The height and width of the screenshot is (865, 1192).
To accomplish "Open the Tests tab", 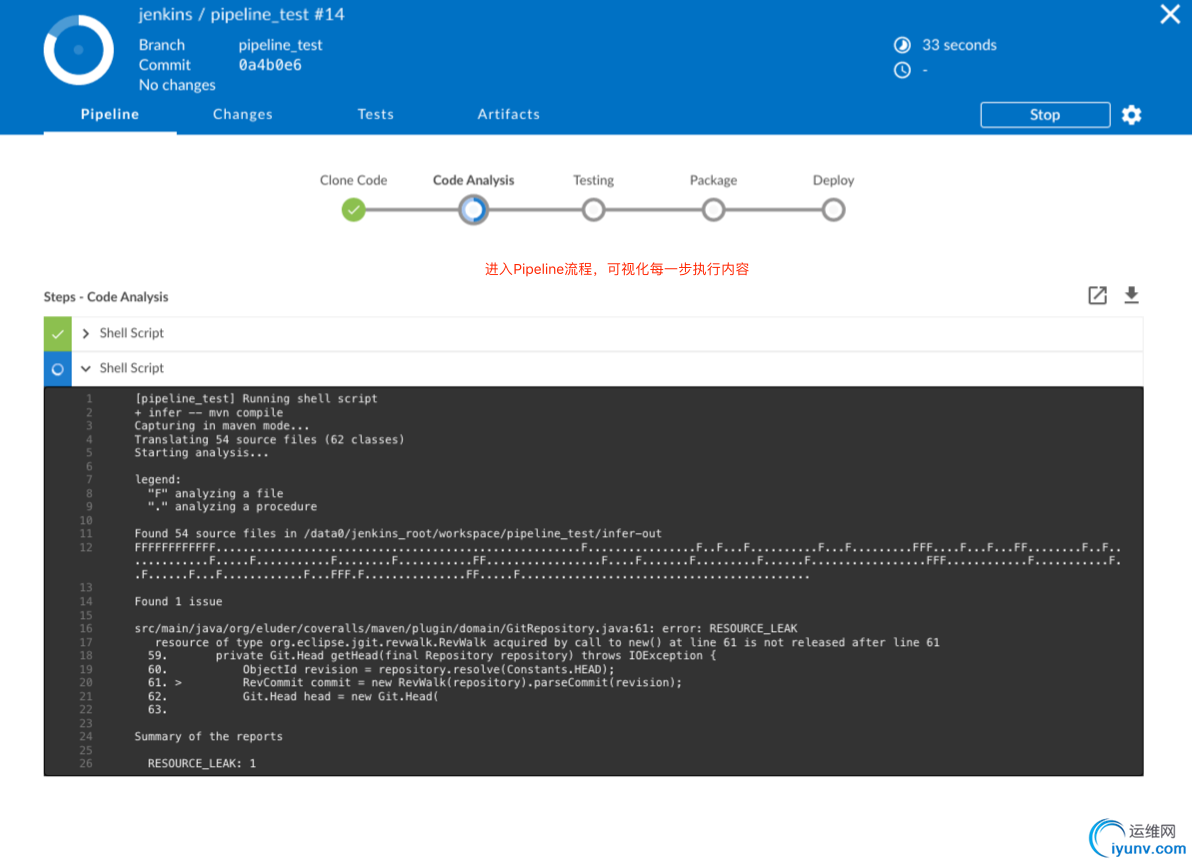I will [x=376, y=114].
